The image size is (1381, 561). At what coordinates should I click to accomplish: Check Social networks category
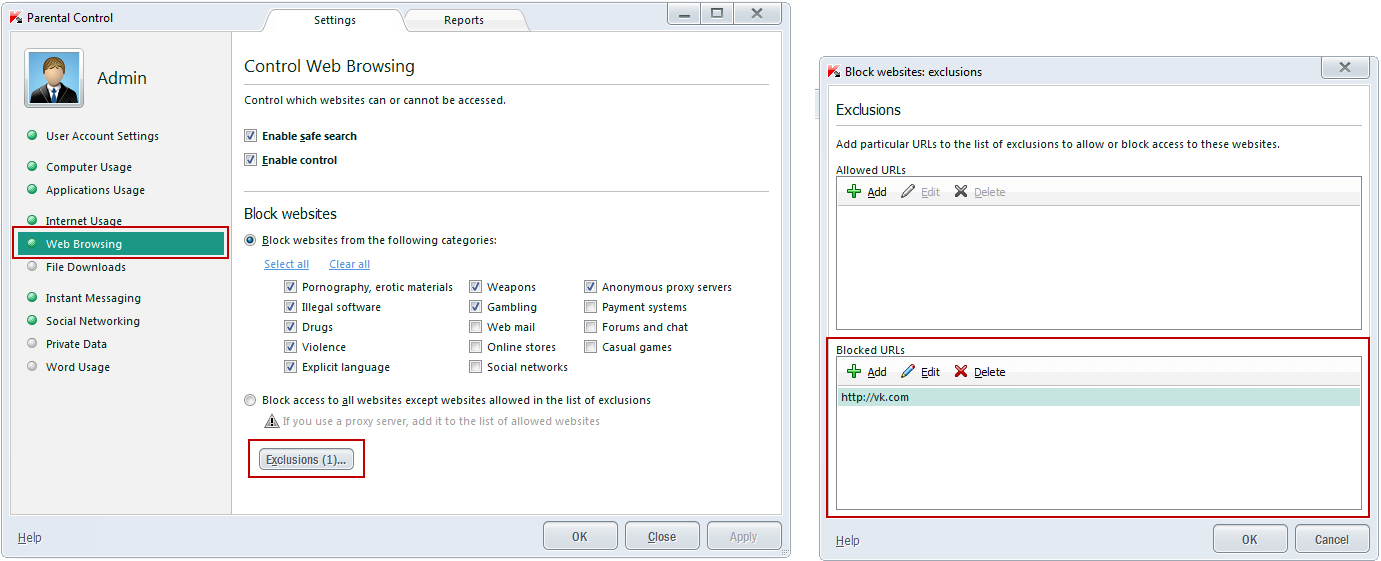point(476,367)
